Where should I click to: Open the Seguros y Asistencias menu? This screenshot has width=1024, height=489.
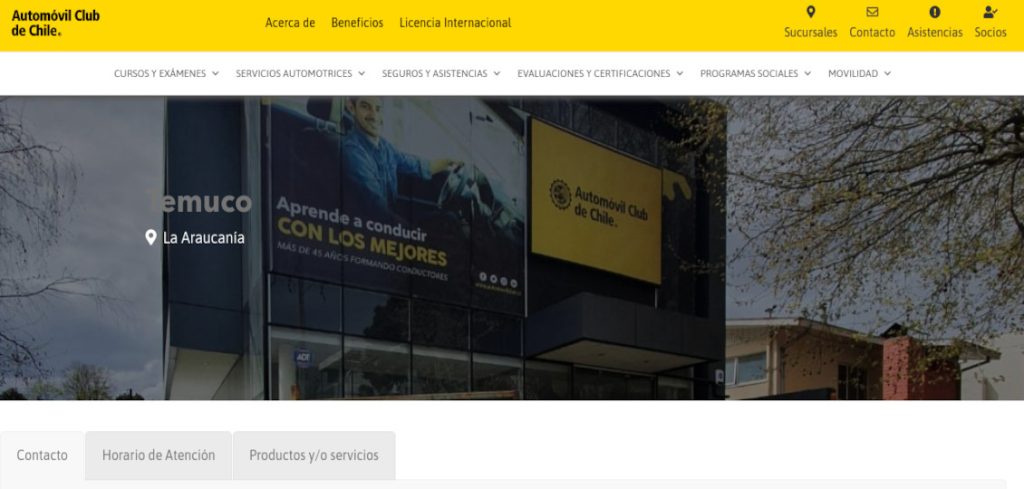(x=441, y=74)
